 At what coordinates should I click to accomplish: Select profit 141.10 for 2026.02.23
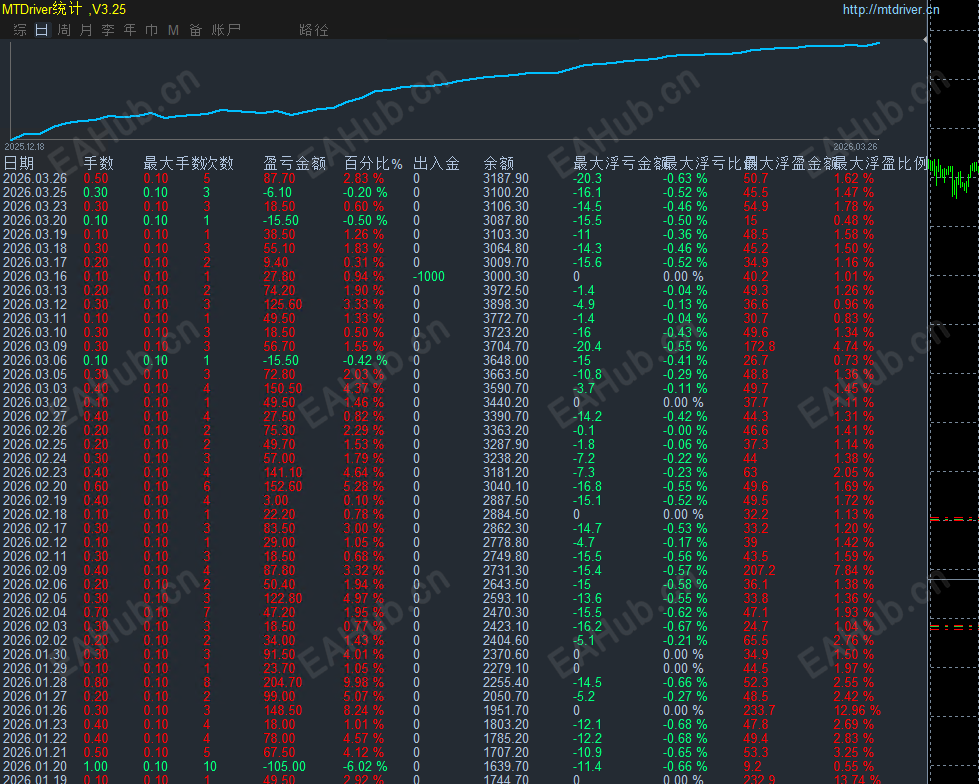click(283, 473)
